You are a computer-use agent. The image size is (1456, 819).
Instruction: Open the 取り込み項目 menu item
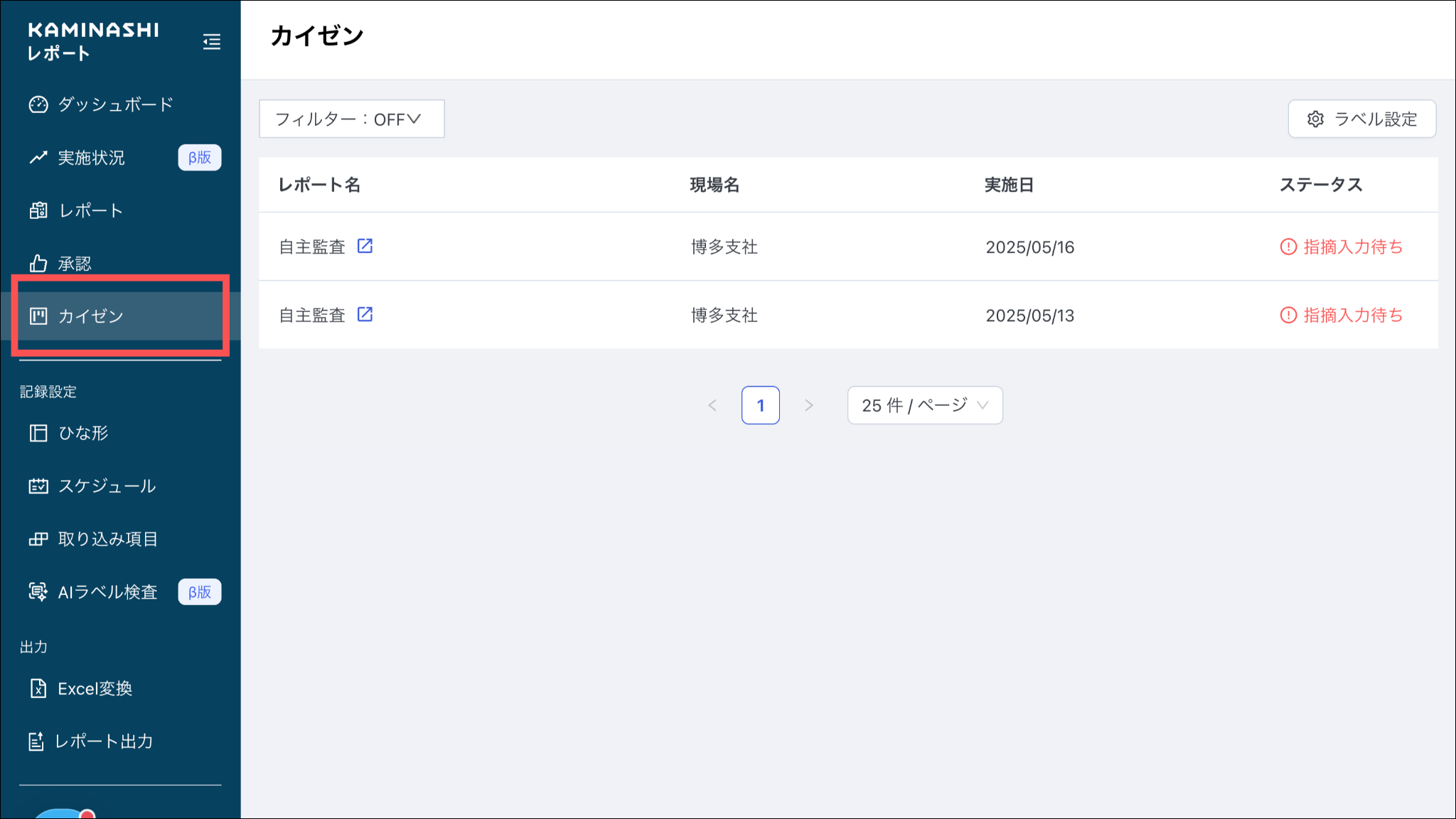pos(107,539)
